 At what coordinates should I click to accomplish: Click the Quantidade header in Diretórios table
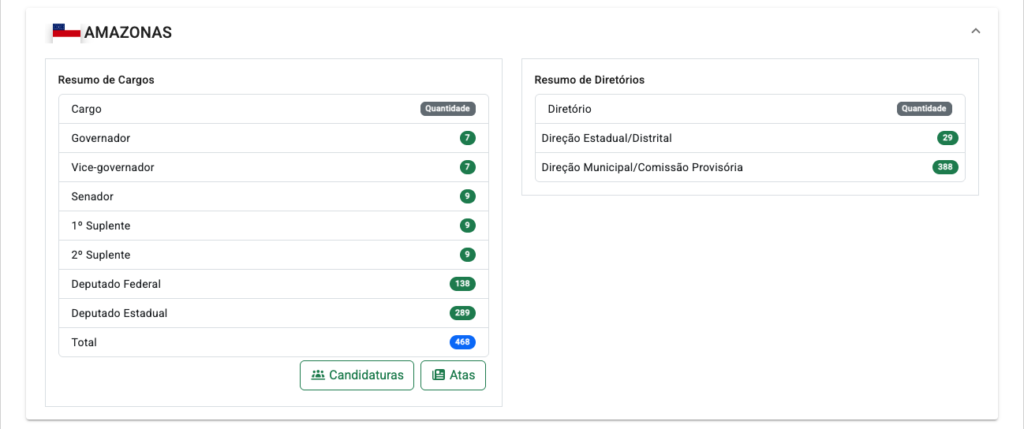pos(924,109)
